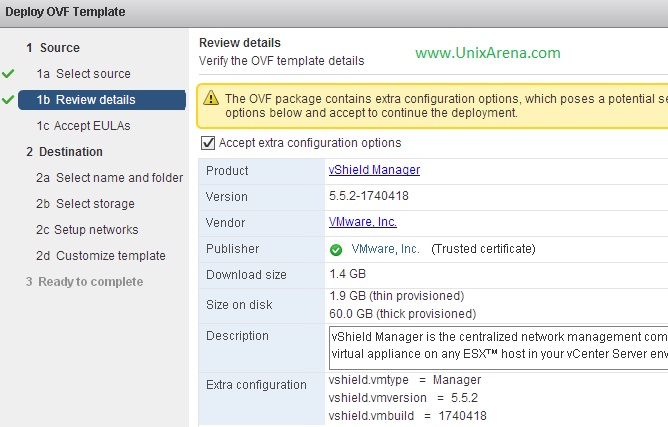Click the 60.0 GB (thick provisioned) text
The image size is (668, 427).
402,314
